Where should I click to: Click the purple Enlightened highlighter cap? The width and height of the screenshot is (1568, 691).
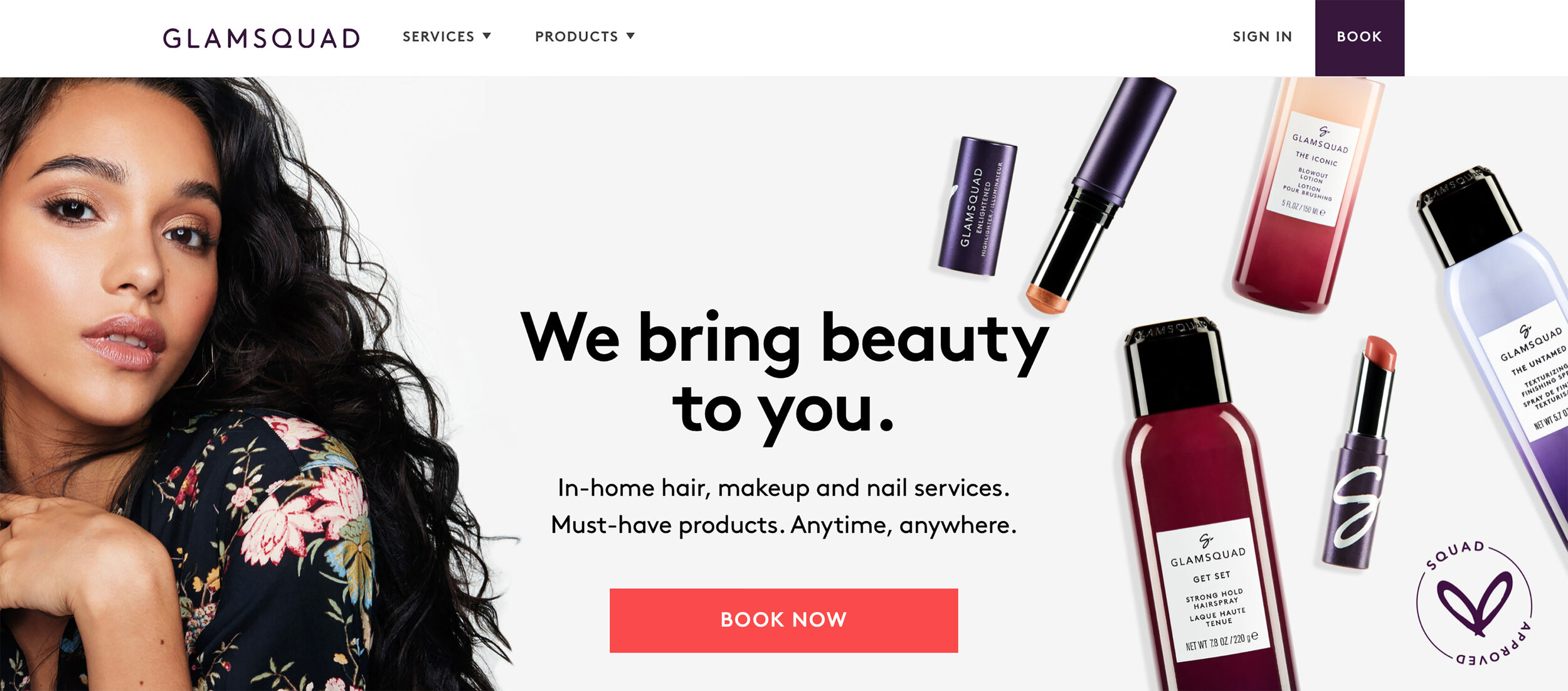coord(977,206)
